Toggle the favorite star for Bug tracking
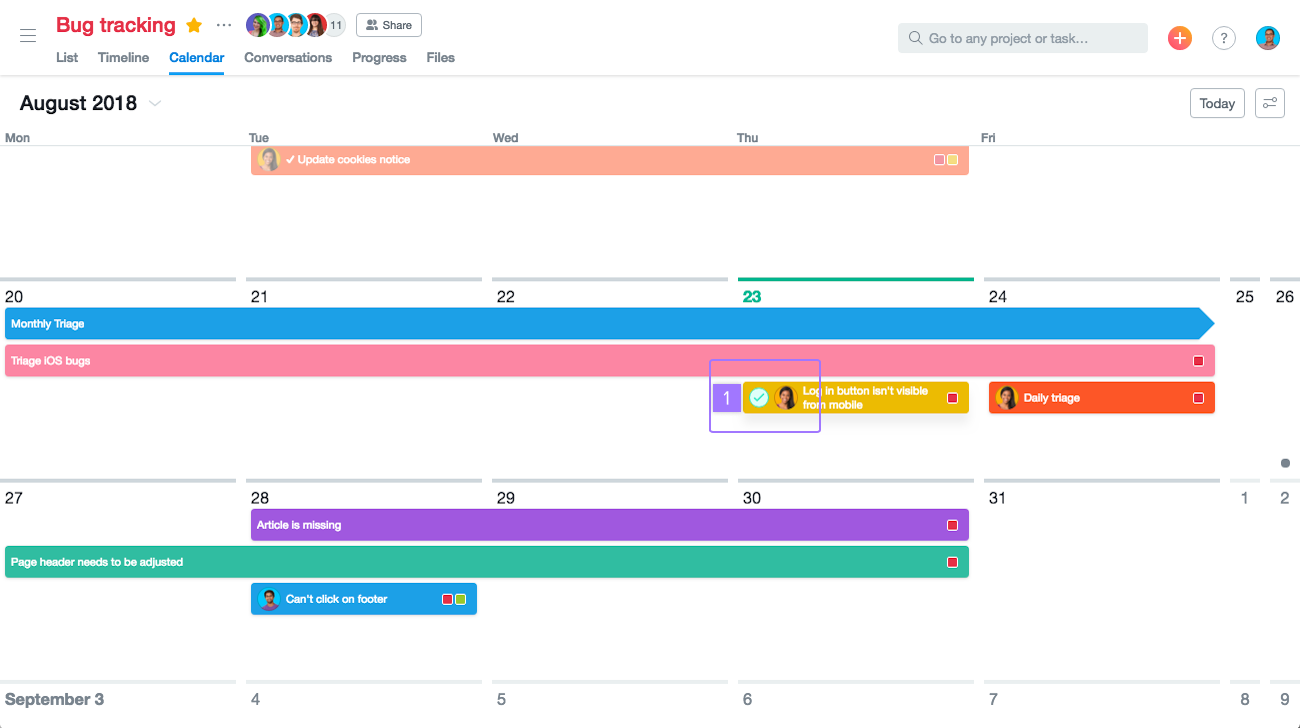This screenshot has width=1300, height=728. point(194,25)
